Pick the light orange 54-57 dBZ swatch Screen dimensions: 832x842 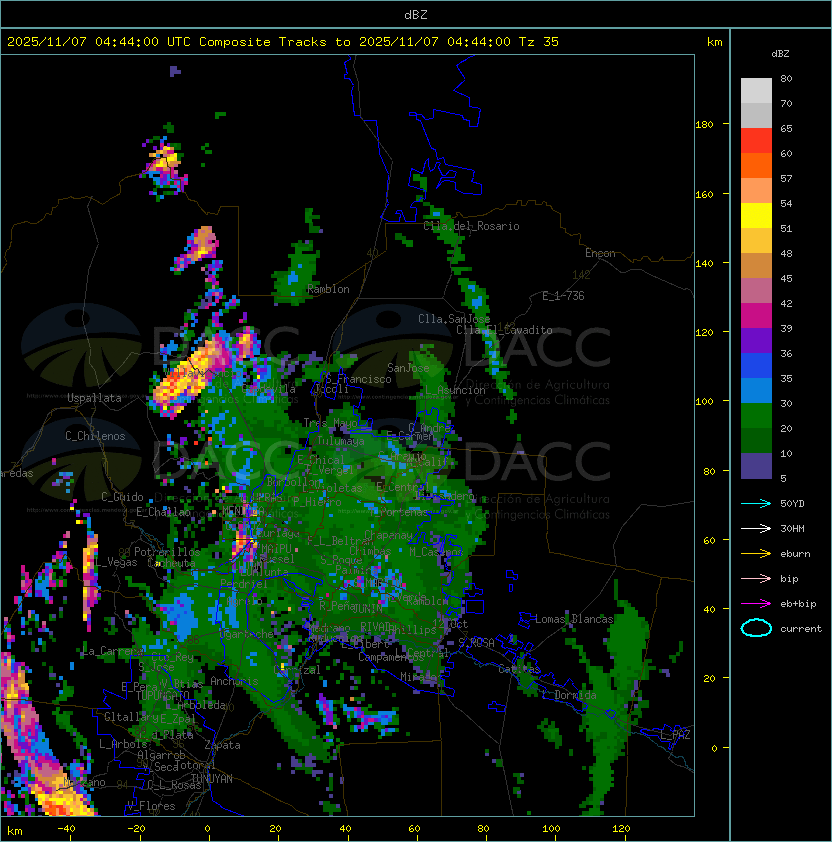point(756,191)
